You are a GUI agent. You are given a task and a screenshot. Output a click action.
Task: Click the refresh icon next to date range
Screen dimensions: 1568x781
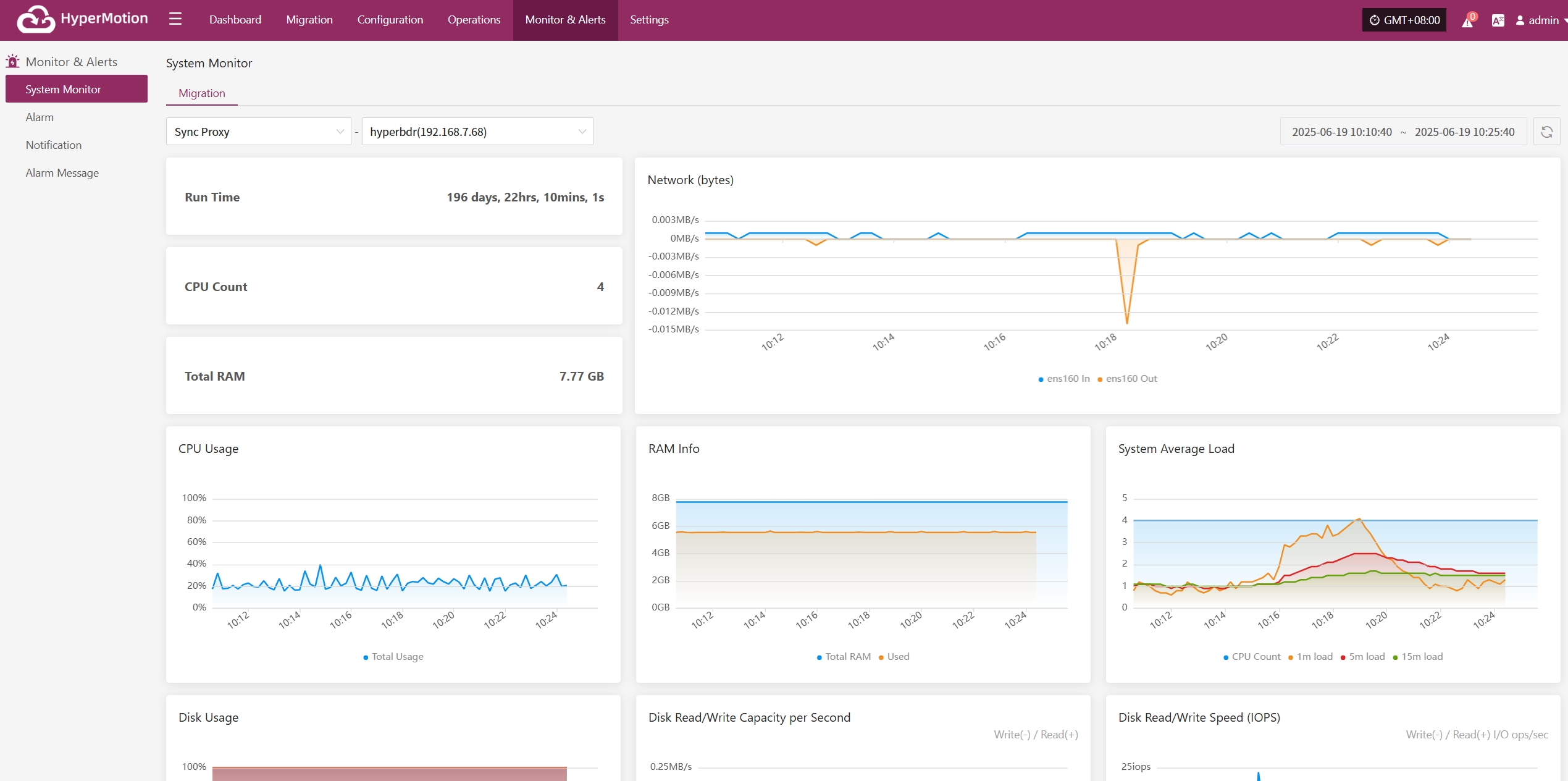pos(1546,132)
